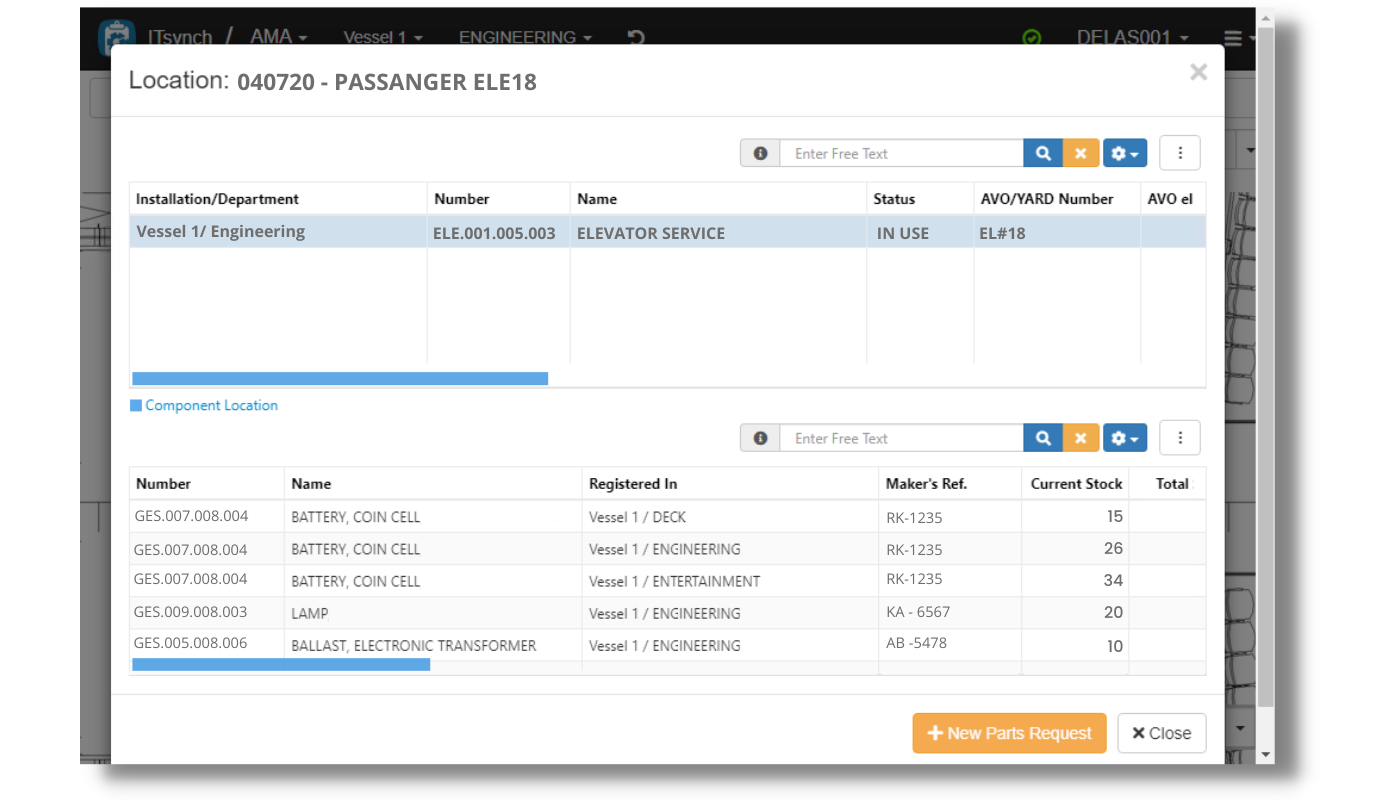
Task: Click the New Parts Request button
Action: pyautogui.click(x=1009, y=733)
